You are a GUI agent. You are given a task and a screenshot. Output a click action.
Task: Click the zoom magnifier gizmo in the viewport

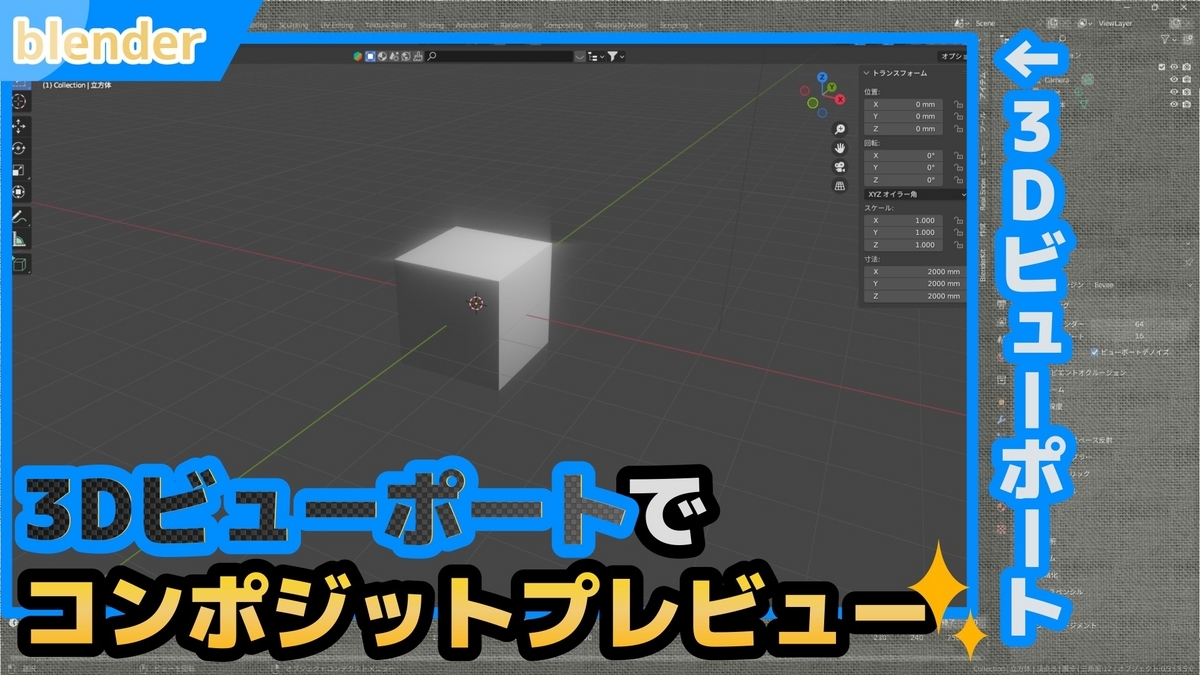pyautogui.click(x=839, y=129)
